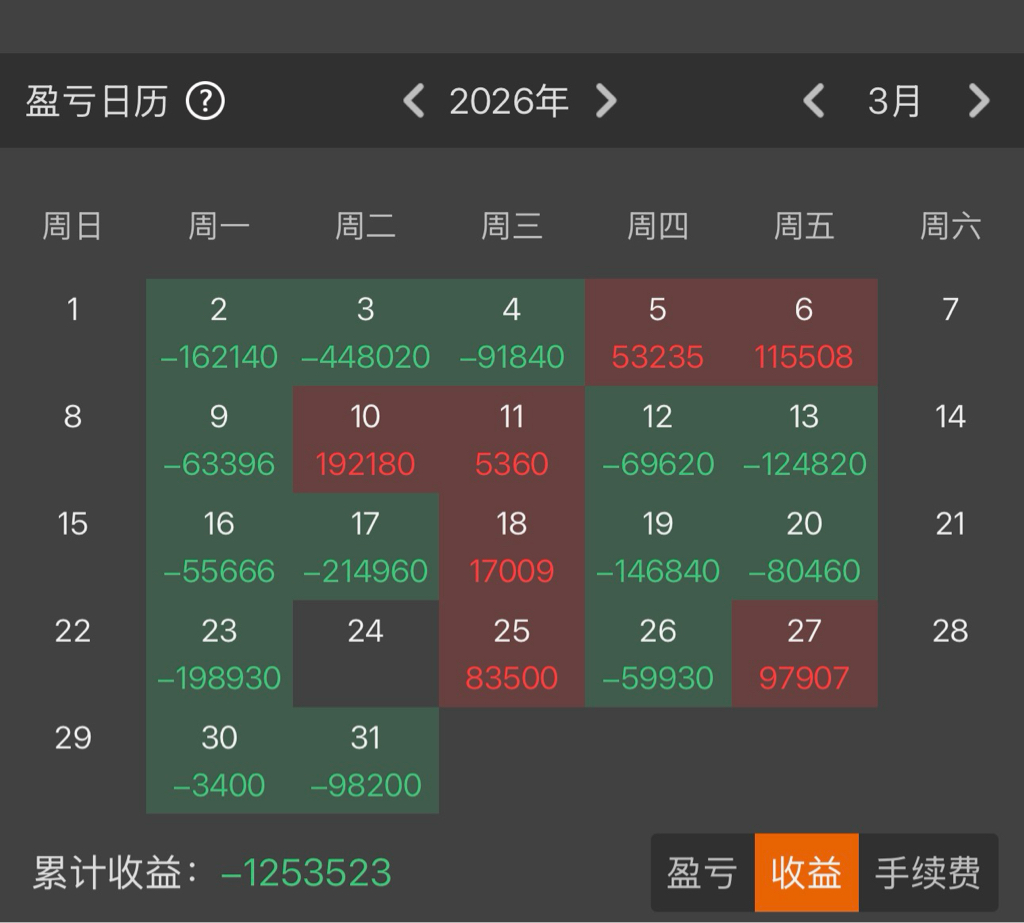Advance to next month arrow
The image size is (1024, 923).
(979, 101)
